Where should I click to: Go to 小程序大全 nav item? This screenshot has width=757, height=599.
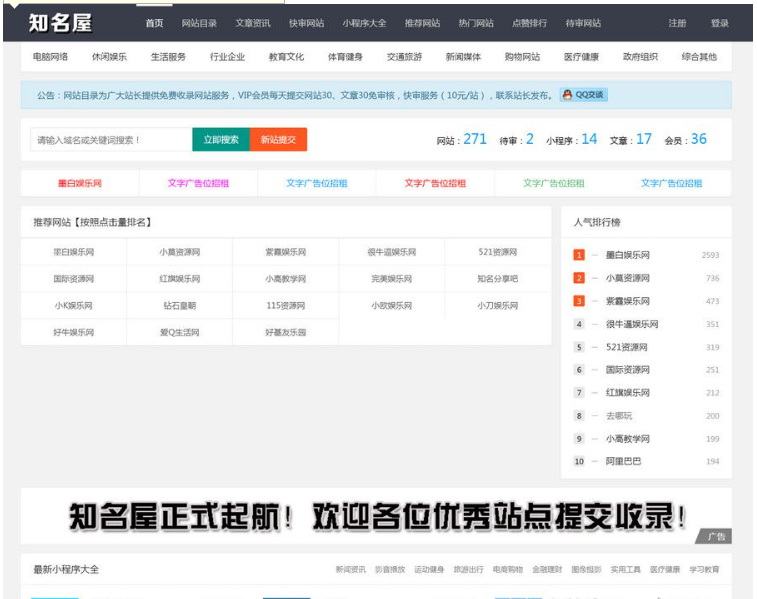[364, 23]
